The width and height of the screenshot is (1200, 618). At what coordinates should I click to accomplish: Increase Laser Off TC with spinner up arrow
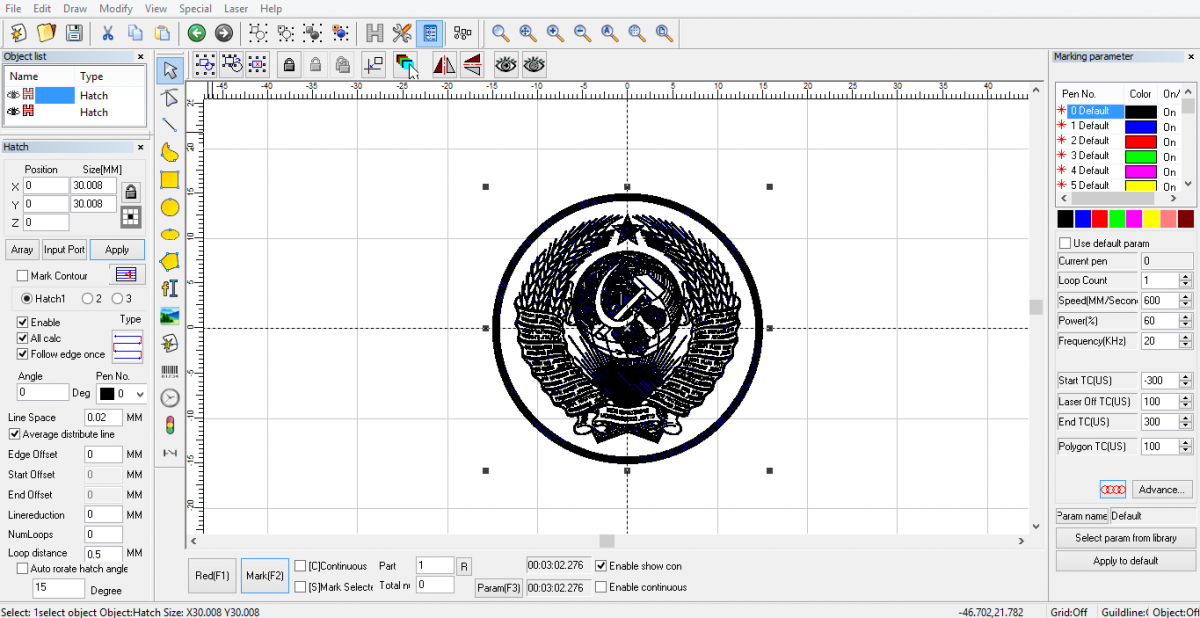point(1186,398)
